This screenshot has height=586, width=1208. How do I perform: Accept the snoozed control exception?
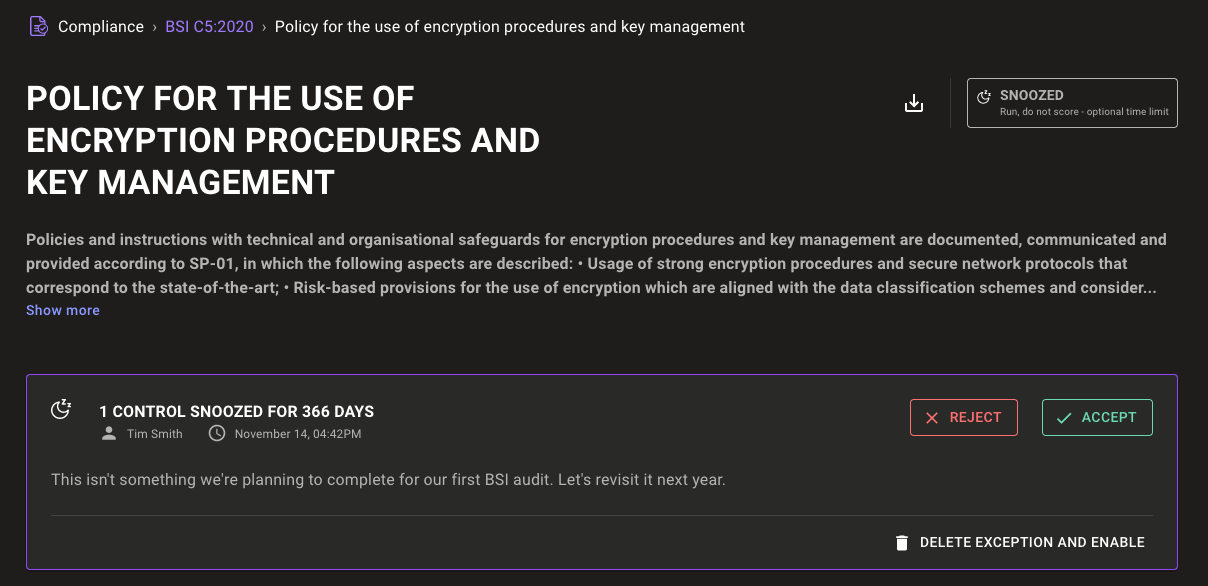[1097, 417]
